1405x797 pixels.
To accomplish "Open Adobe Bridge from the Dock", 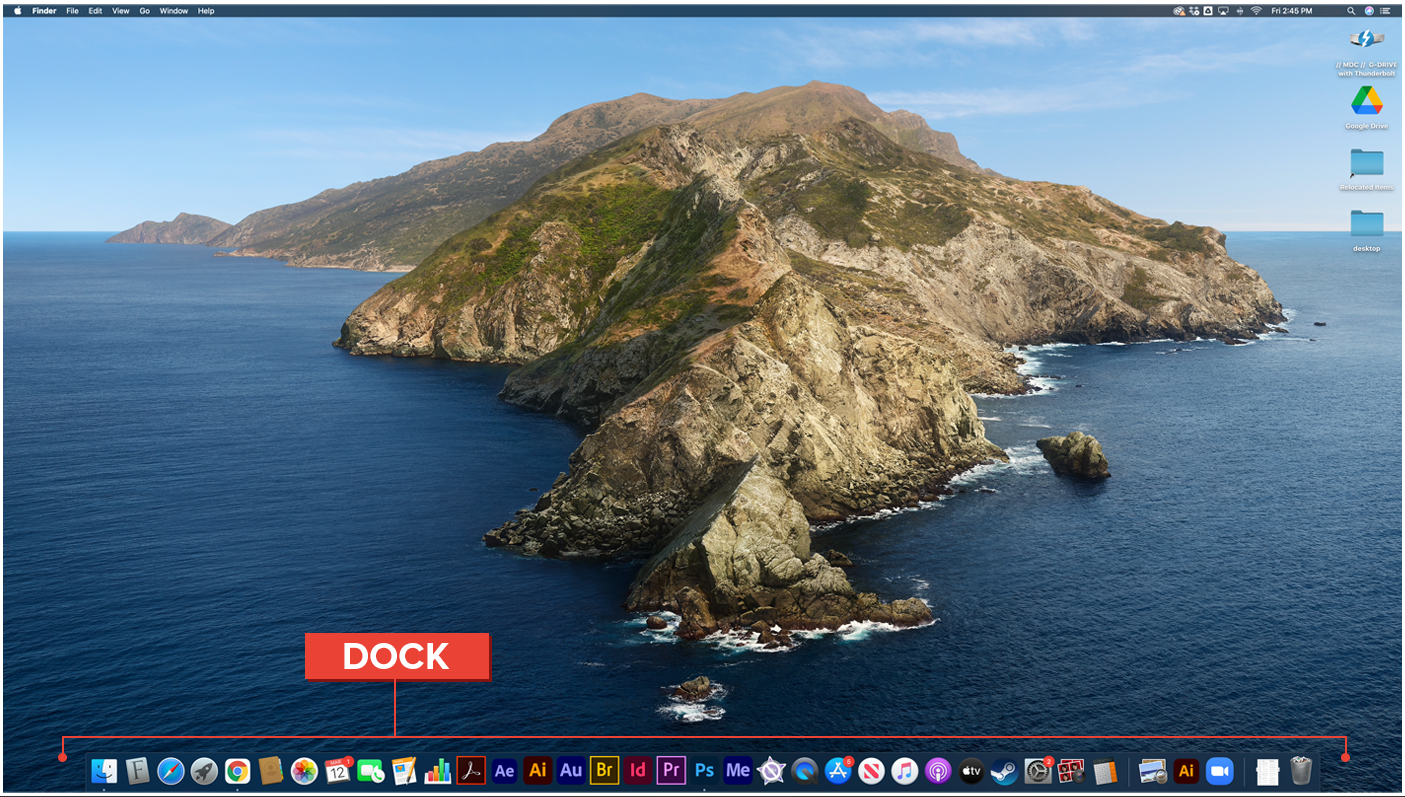I will (x=604, y=771).
